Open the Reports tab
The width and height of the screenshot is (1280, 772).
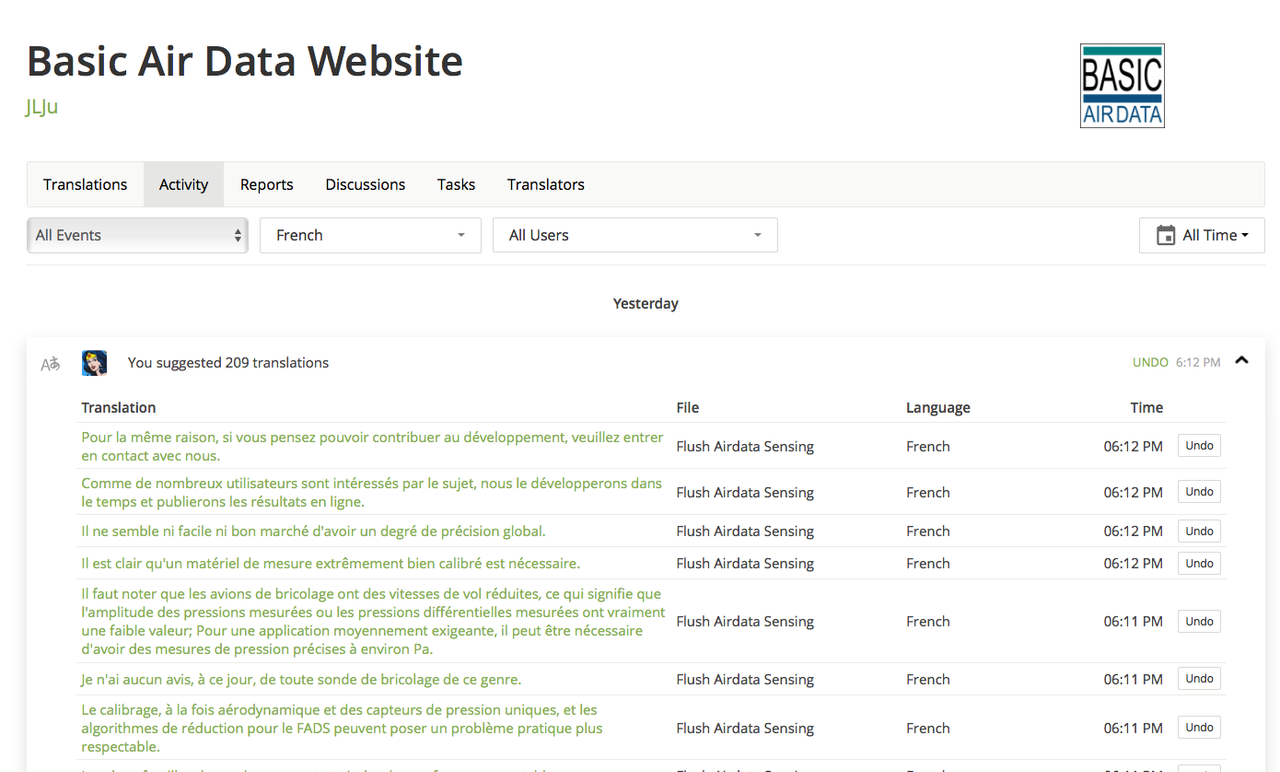[266, 184]
